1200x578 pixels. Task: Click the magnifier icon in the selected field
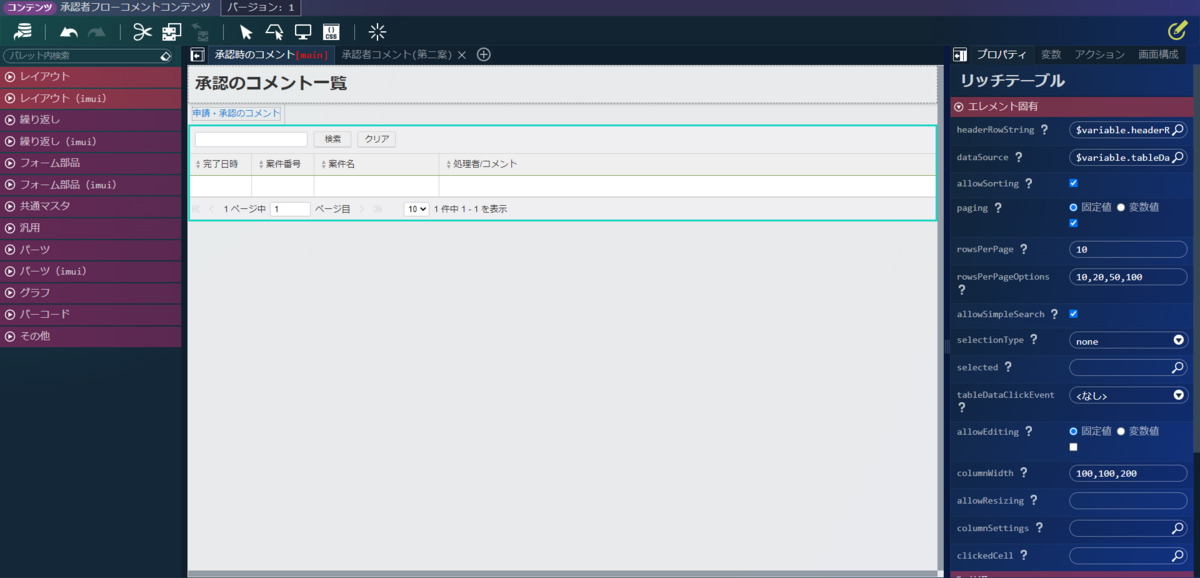[x=1178, y=368]
